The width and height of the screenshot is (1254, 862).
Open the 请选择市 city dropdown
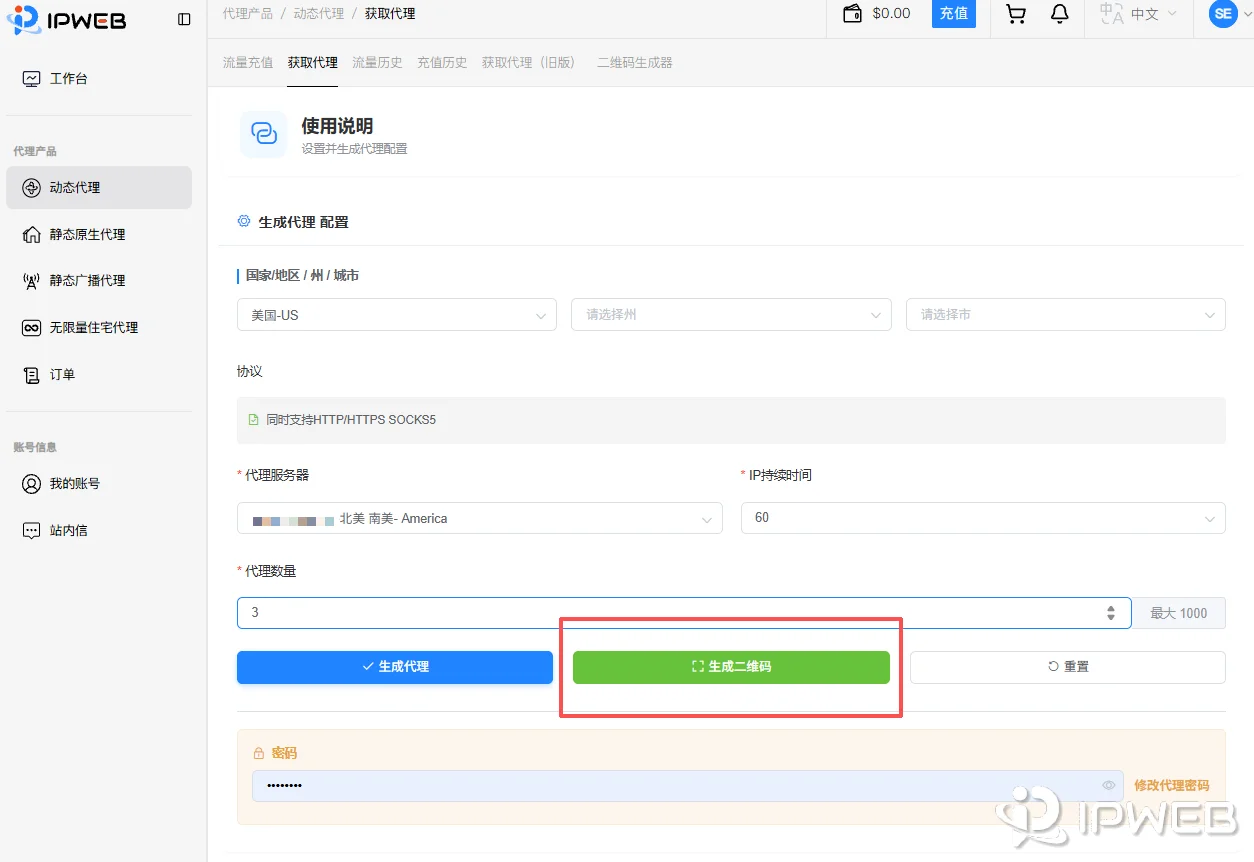[x=1066, y=315]
